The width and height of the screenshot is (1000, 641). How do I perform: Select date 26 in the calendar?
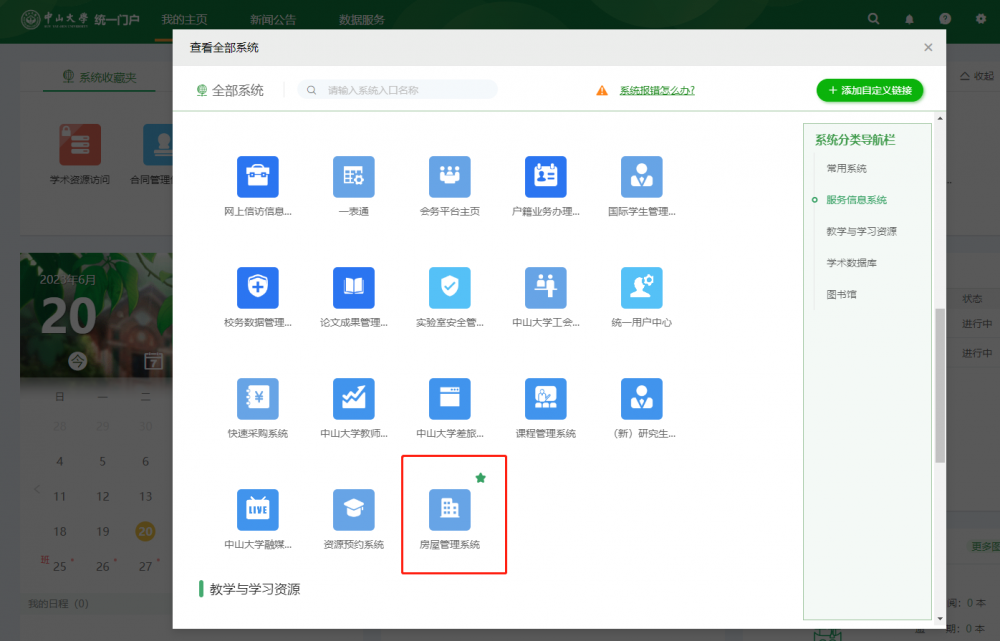(103, 566)
